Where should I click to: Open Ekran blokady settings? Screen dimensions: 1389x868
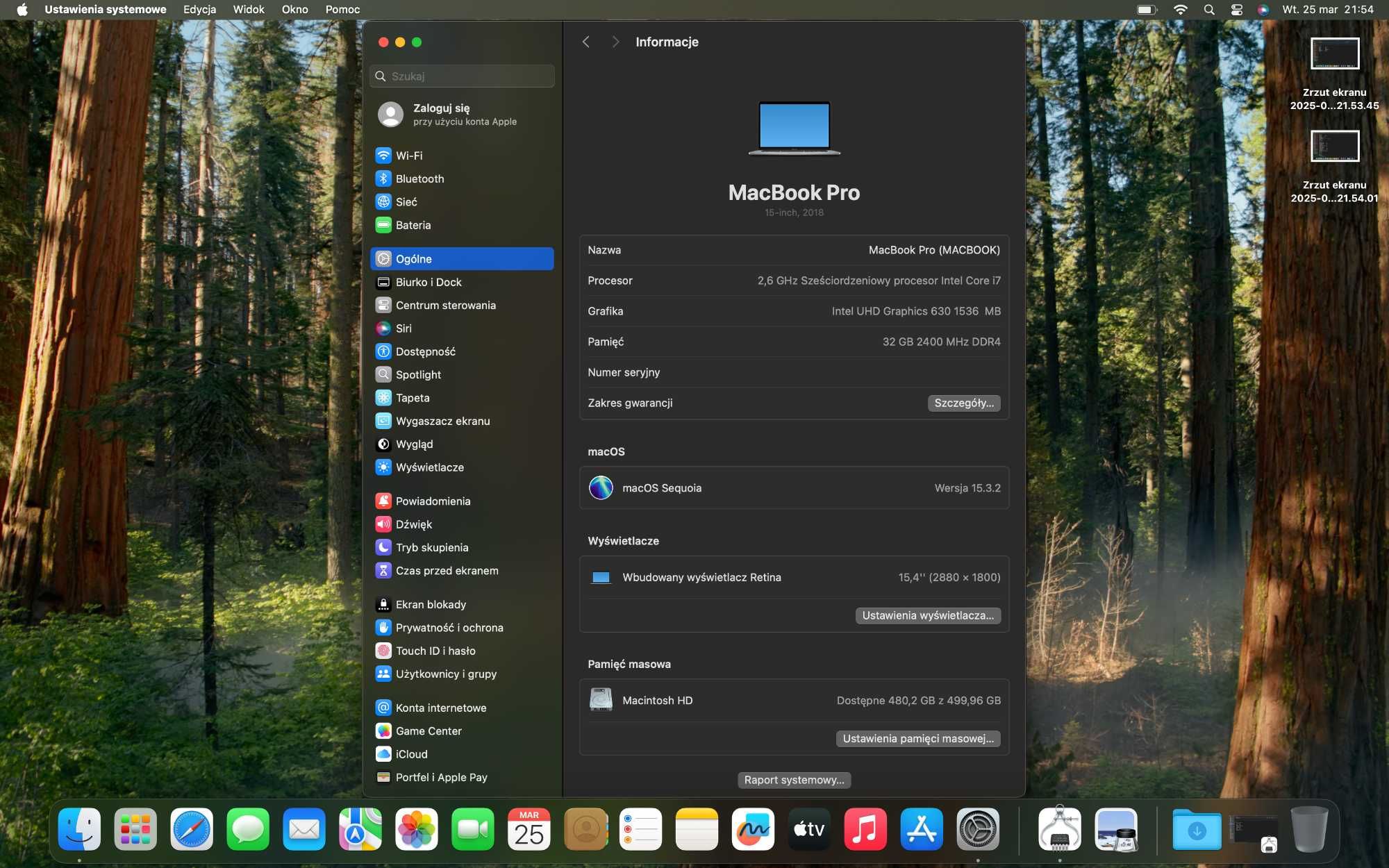[x=462, y=604]
